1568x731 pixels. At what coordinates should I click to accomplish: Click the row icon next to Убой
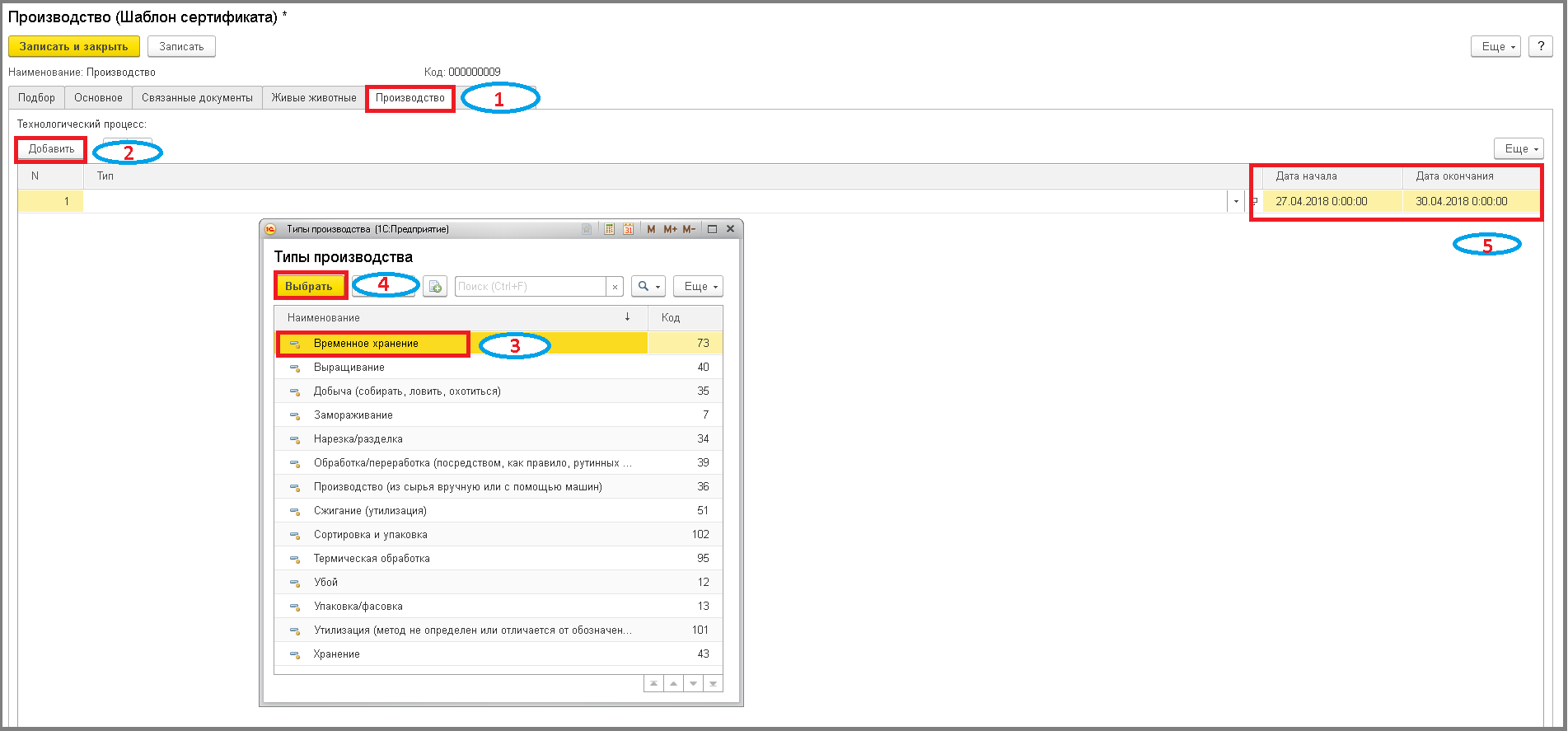tap(294, 583)
